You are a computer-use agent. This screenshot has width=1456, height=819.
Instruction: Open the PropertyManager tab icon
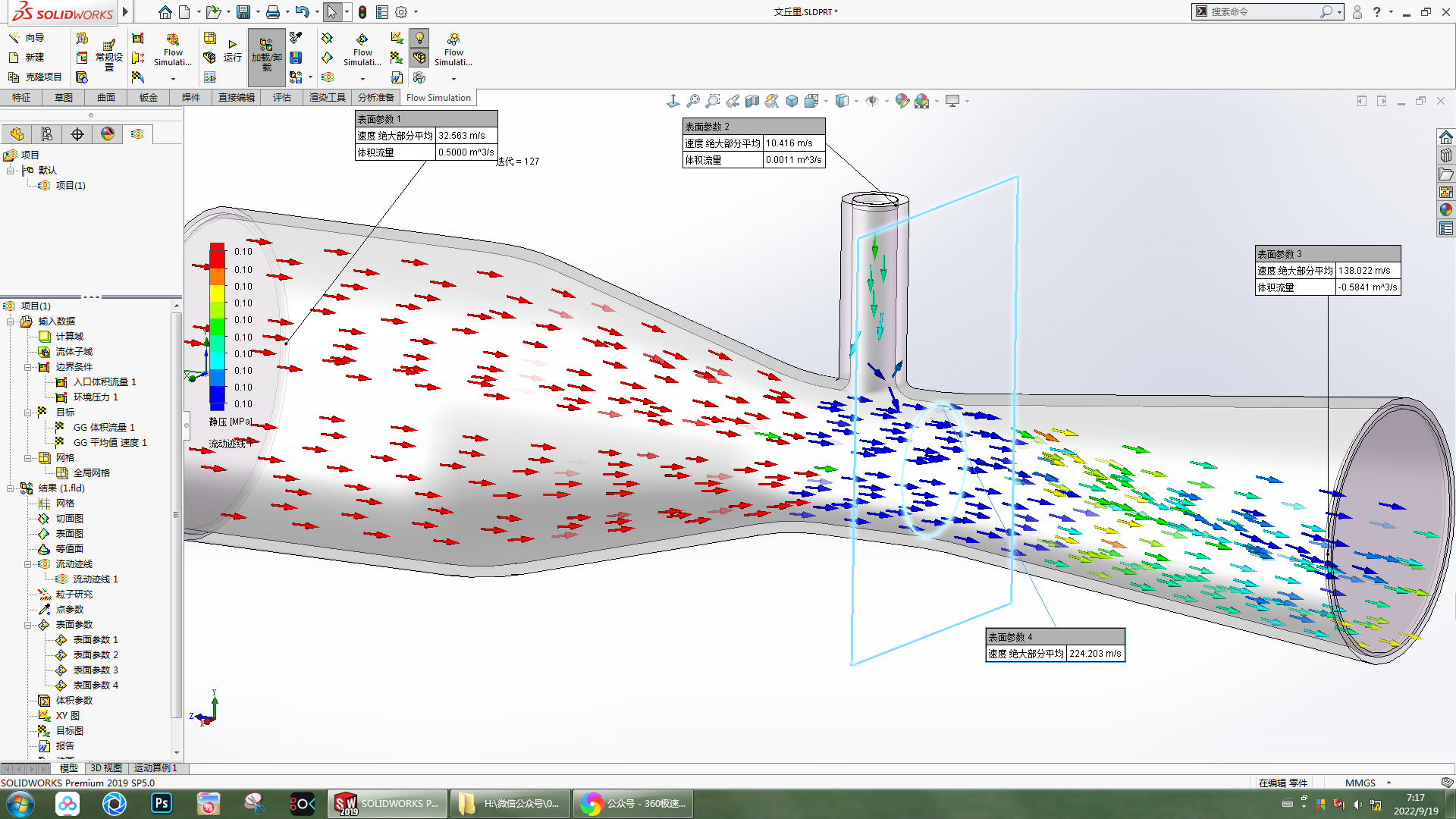coord(47,134)
